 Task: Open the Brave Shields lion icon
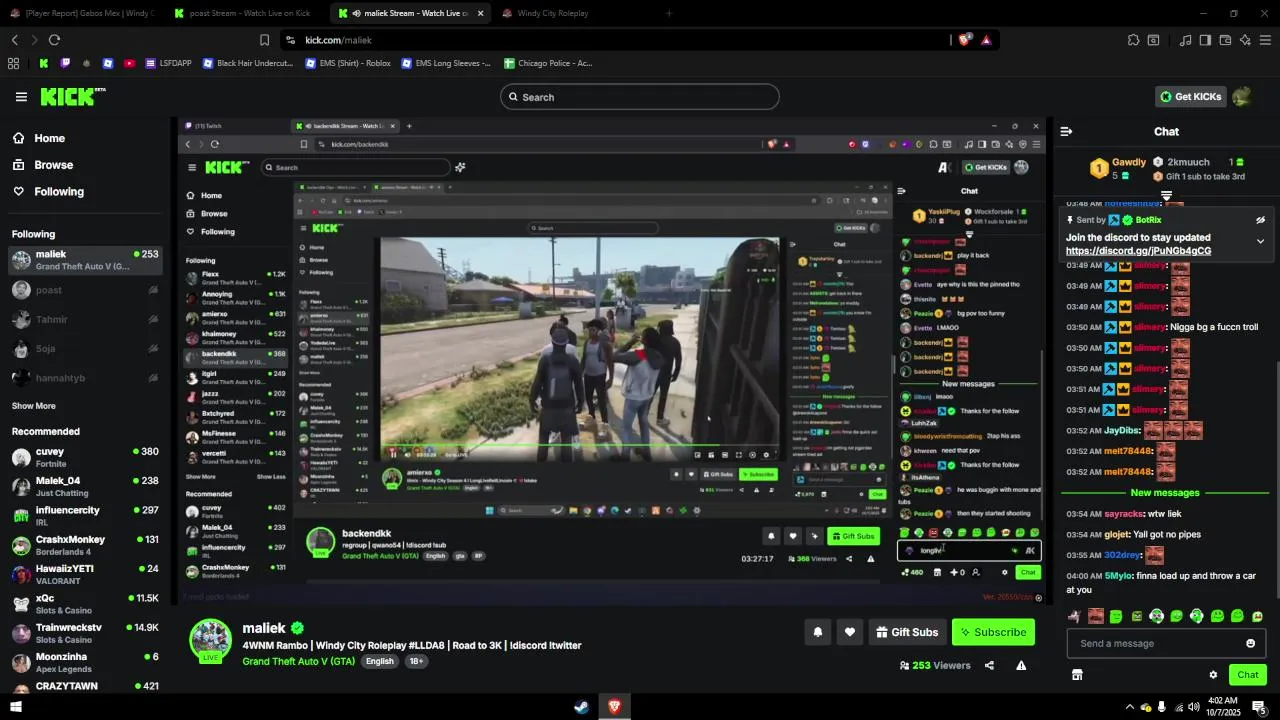[965, 40]
